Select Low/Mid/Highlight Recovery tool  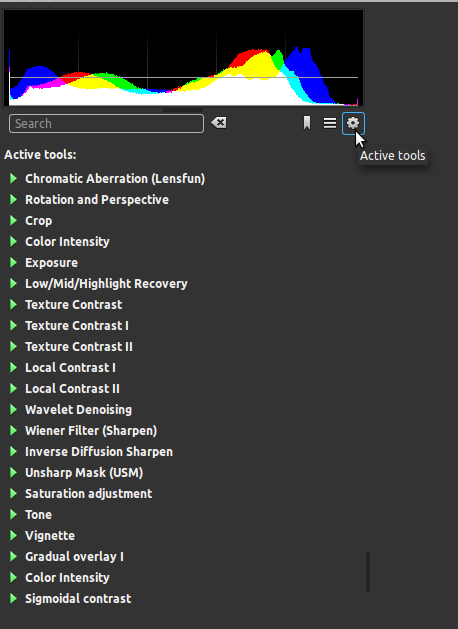(x=106, y=284)
